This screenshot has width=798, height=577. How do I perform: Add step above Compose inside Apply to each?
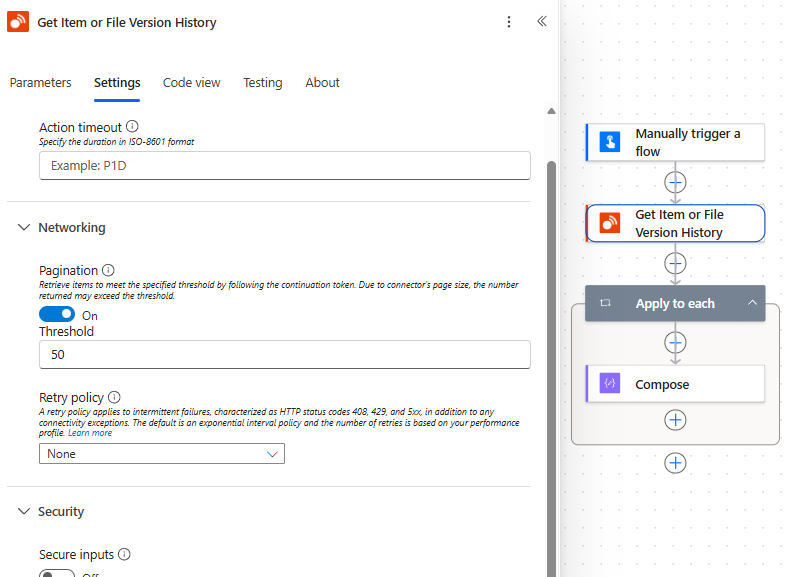[x=675, y=342]
